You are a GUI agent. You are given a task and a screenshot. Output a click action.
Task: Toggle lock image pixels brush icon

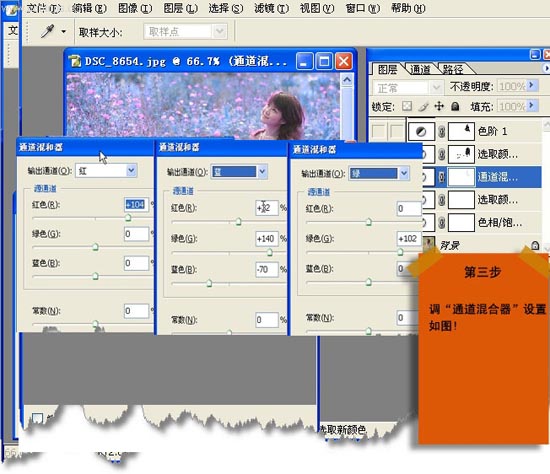coord(423,106)
